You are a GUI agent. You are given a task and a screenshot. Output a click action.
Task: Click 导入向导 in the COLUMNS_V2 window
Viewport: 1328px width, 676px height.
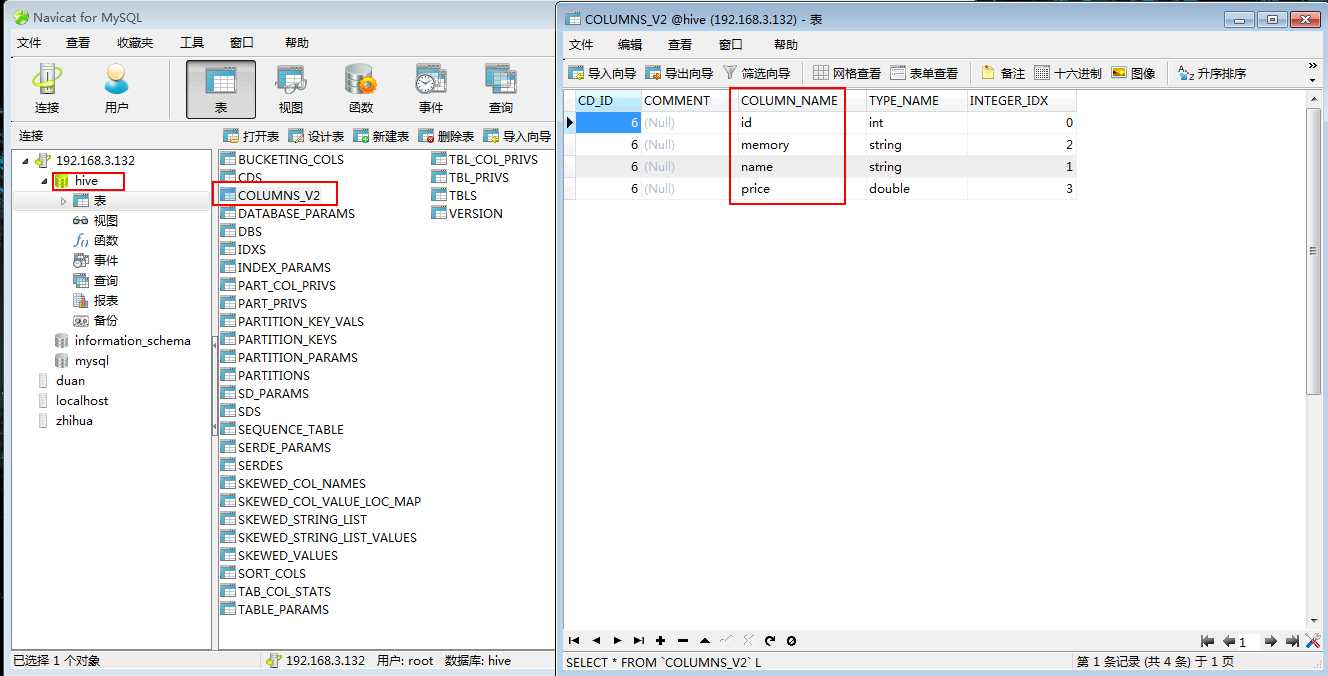[602, 73]
